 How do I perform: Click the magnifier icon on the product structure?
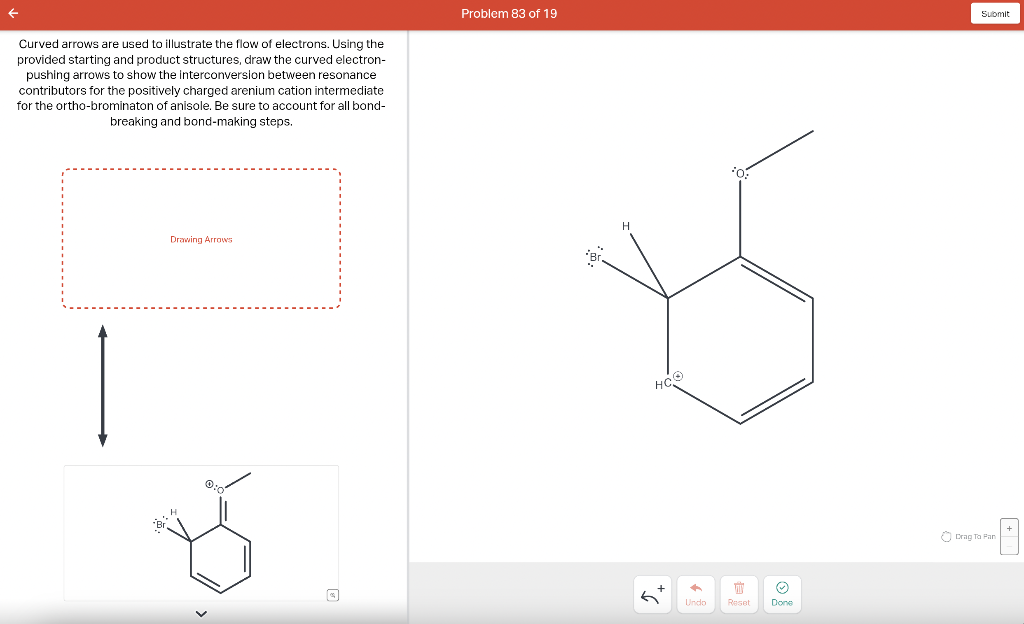[332, 594]
